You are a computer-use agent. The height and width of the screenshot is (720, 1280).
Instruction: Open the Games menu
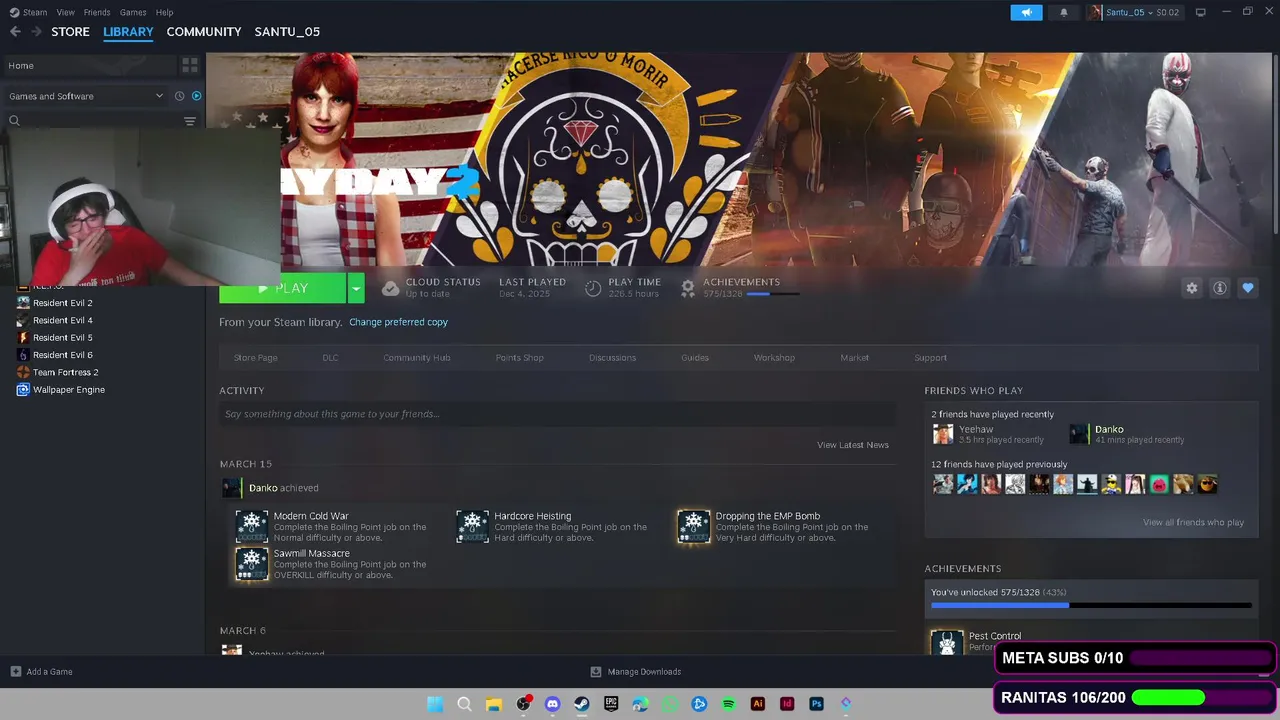(x=133, y=12)
